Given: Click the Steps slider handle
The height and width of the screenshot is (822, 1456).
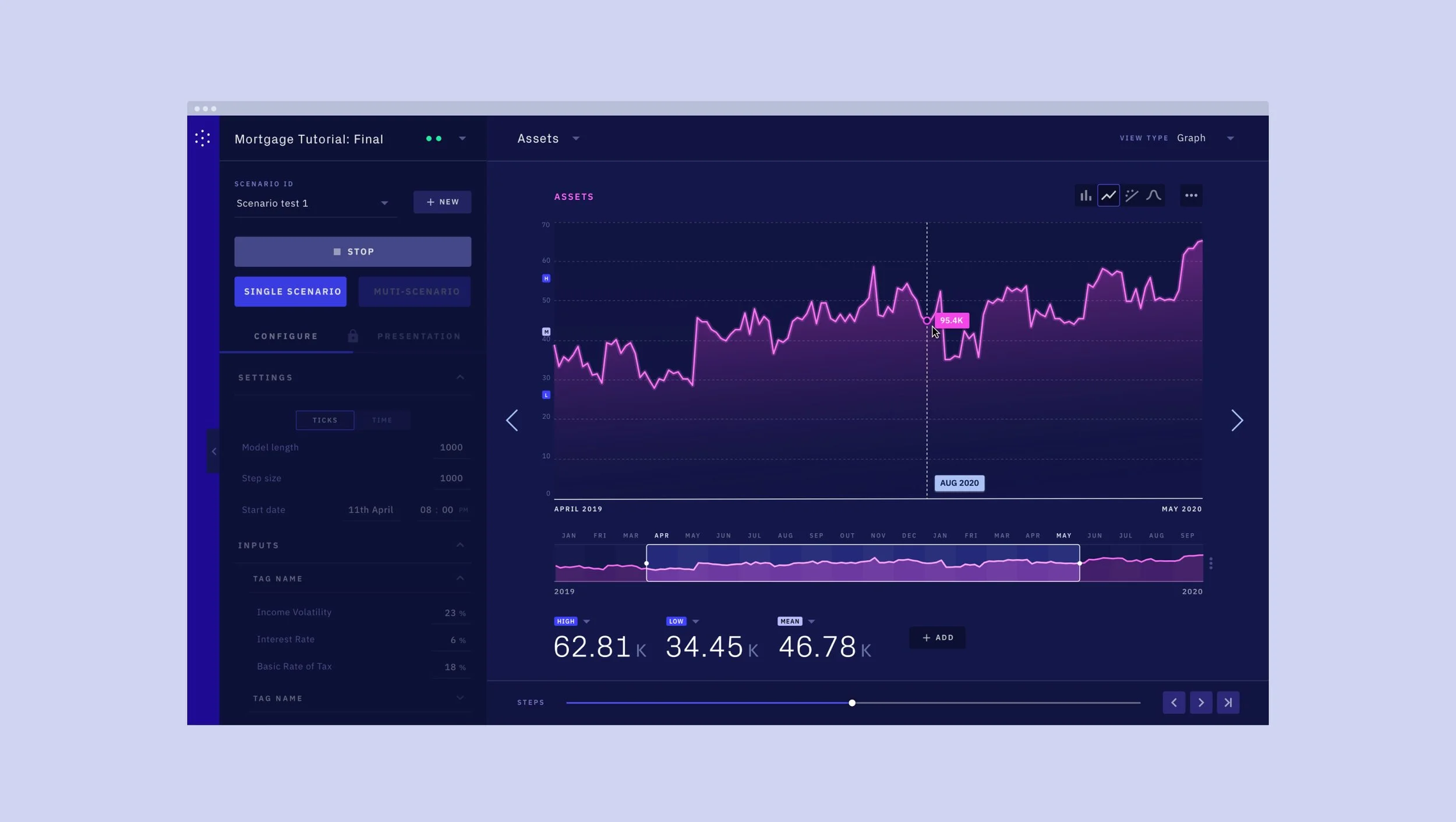Looking at the screenshot, I should point(852,703).
